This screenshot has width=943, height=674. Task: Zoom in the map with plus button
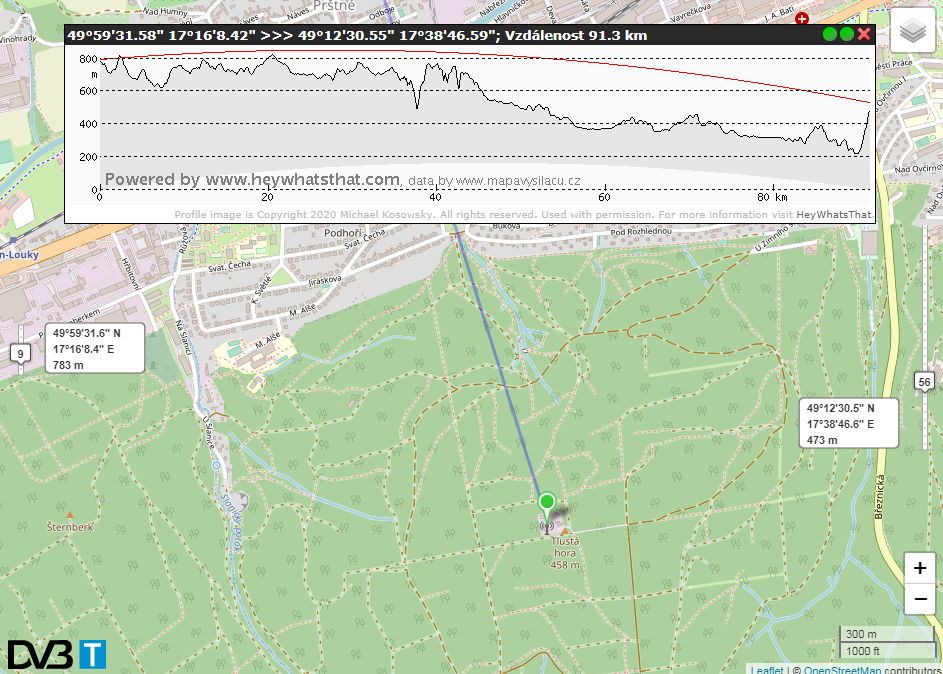click(919, 568)
